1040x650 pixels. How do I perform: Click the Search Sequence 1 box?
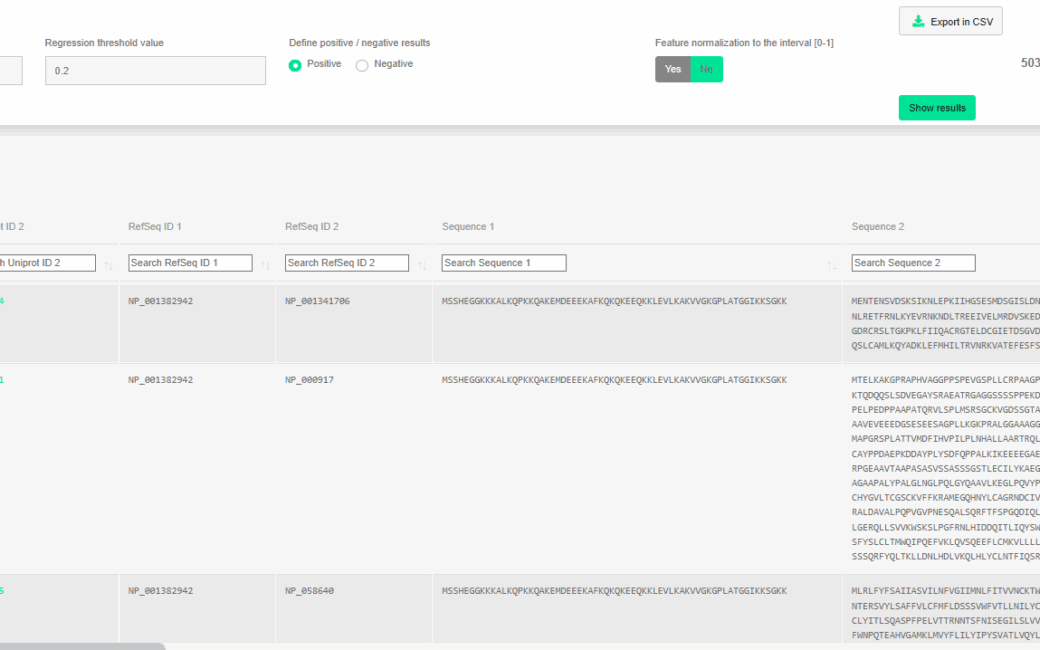[504, 263]
